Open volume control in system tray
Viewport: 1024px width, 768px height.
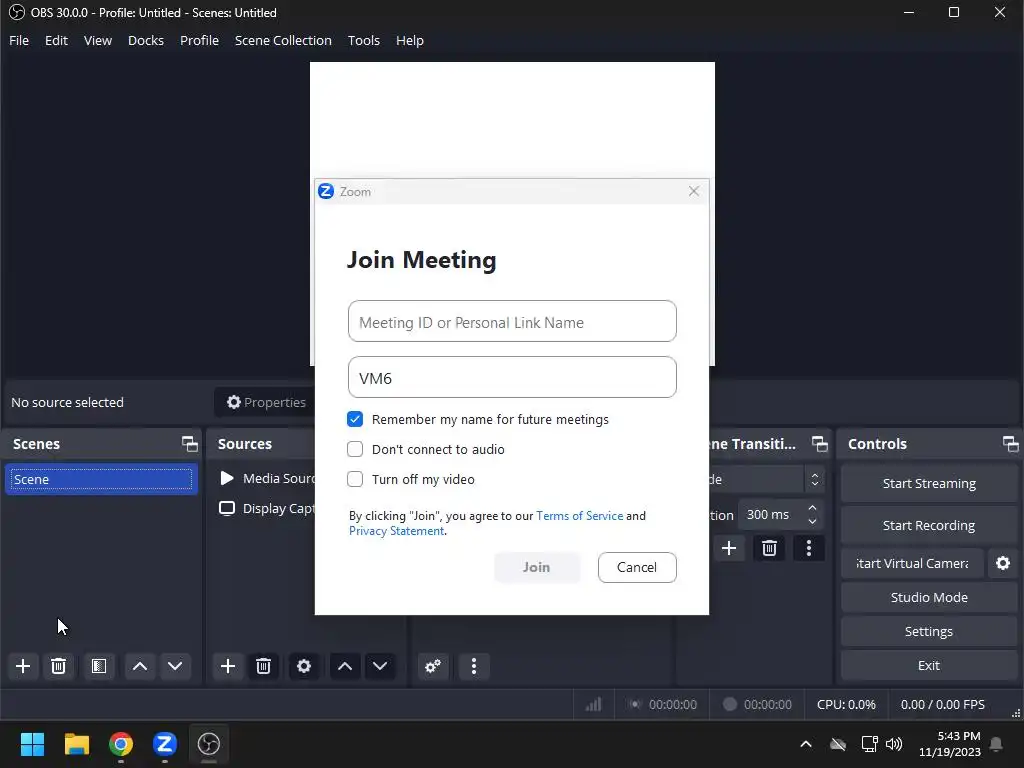[x=894, y=744]
